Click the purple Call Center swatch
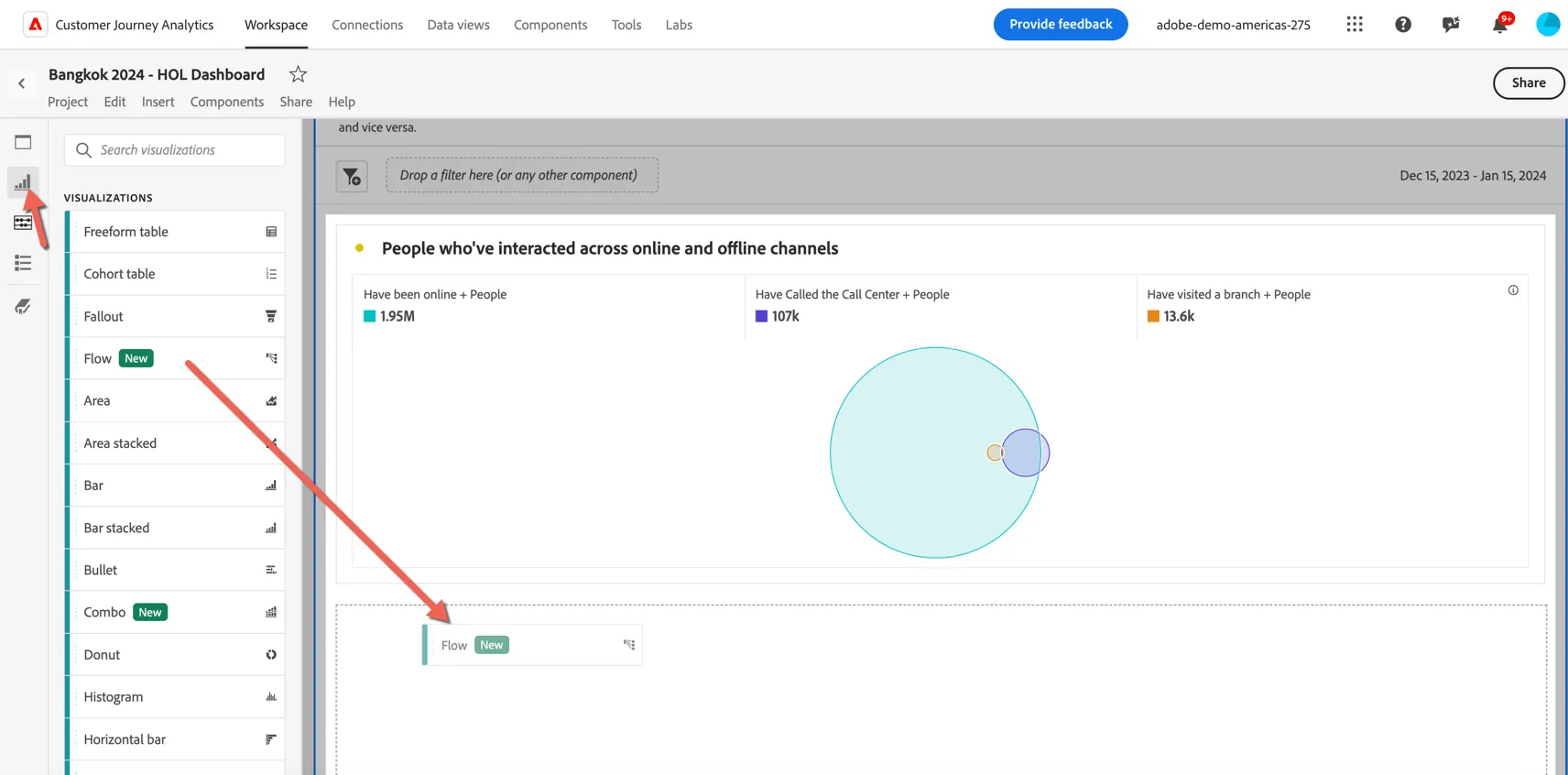Screen dimensions: 1568x775 pos(761,316)
